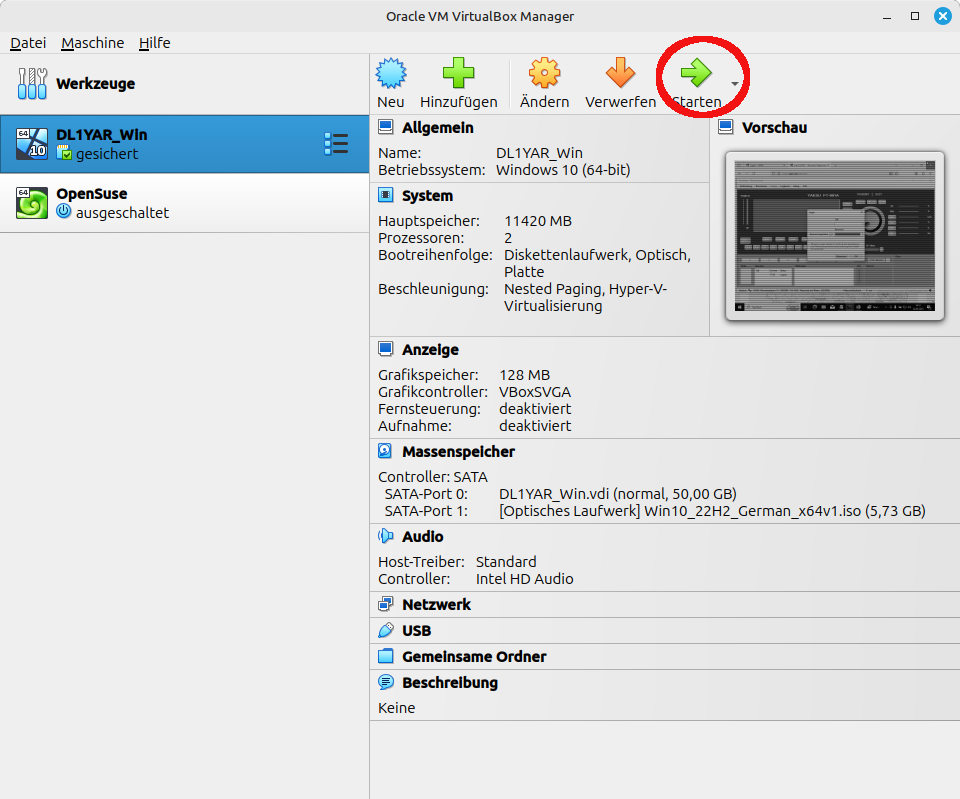Expand the USB section
The height and width of the screenshot is (799, 960).
coord(416,631)
